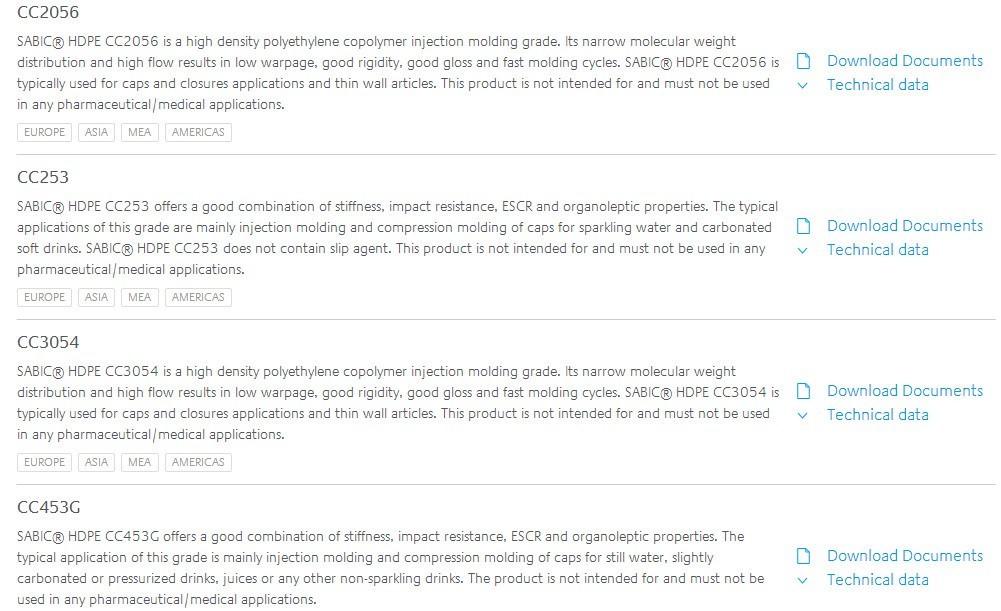This screenshot has width=1001, height=611.
Task: Expand CC453G Technical data chevron
Action: [x=802, y=580]
